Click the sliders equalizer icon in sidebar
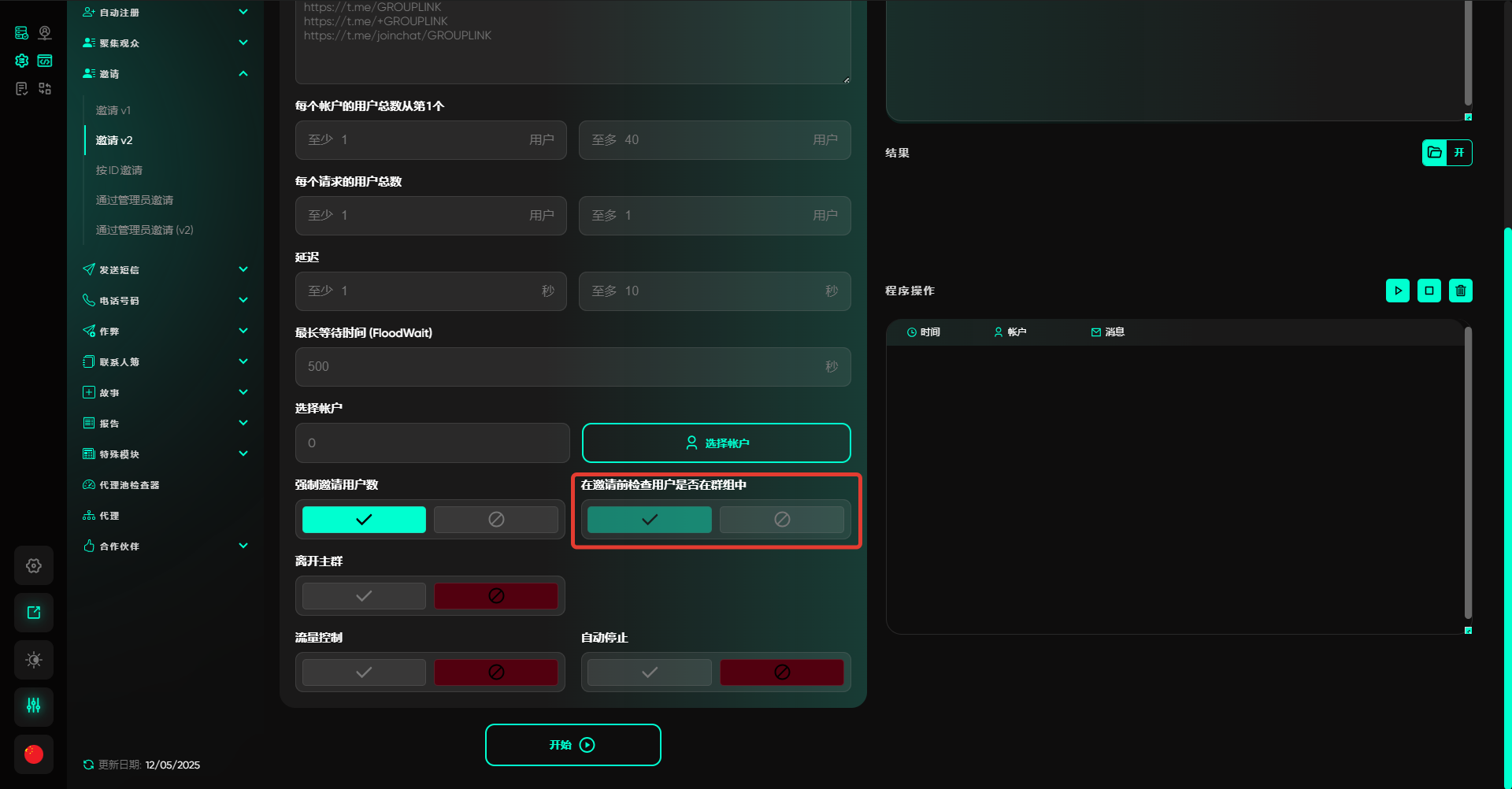 point(34,706)
